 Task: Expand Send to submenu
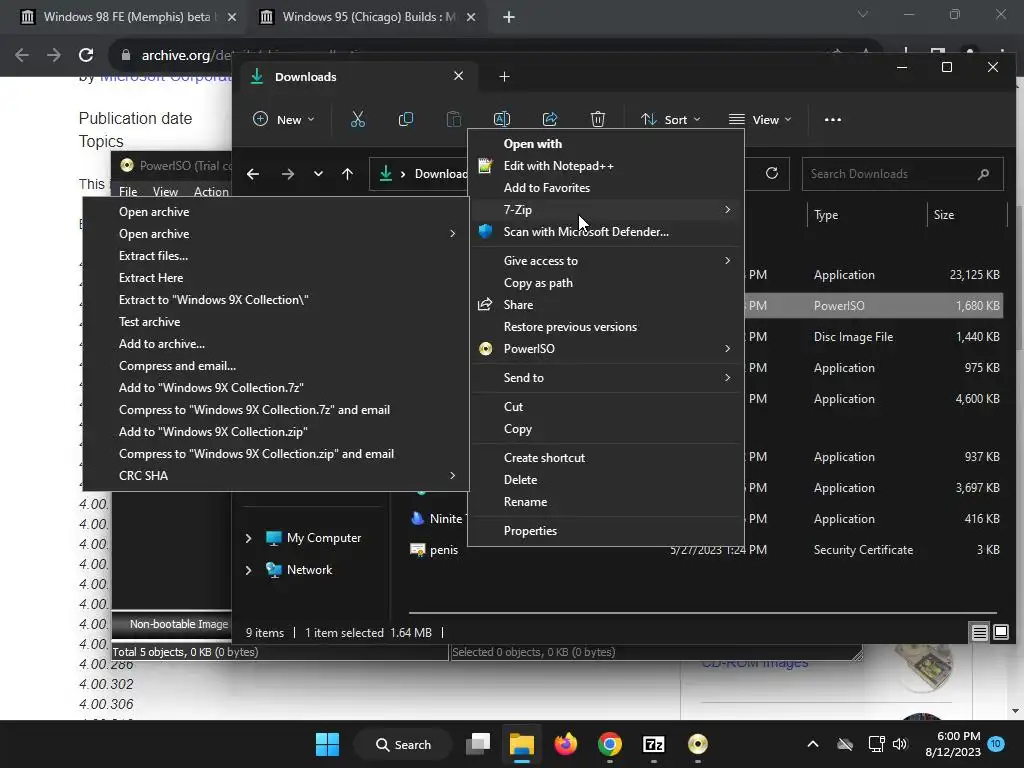pyautogui.click(x=606, y=377)
